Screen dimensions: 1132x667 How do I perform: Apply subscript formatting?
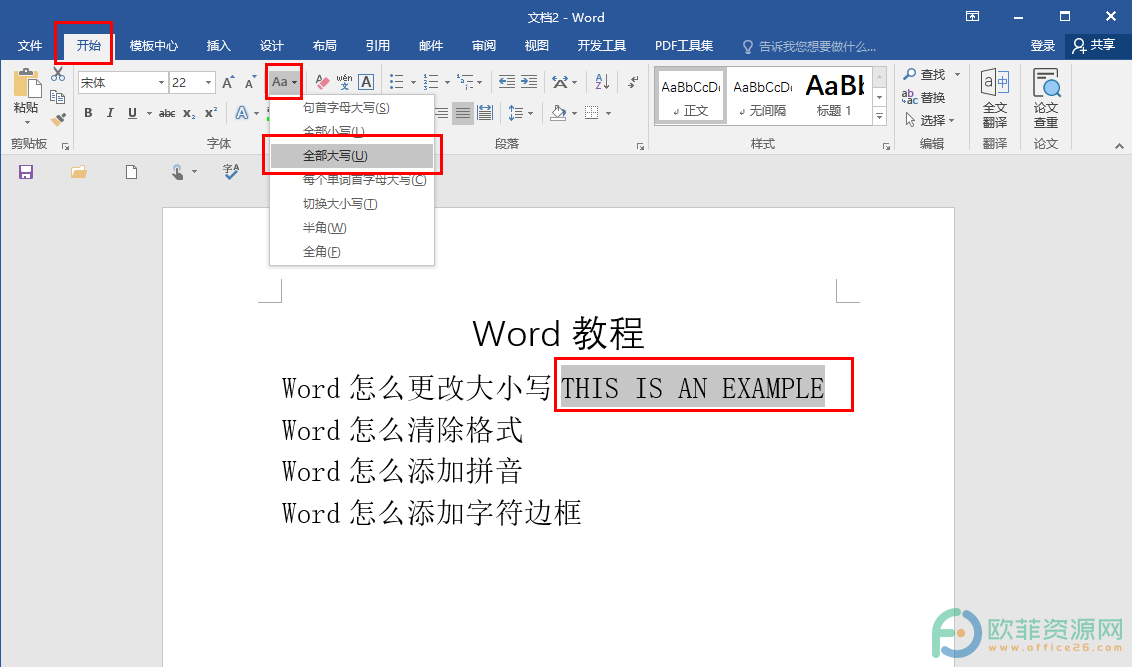[x=188, y=113]
